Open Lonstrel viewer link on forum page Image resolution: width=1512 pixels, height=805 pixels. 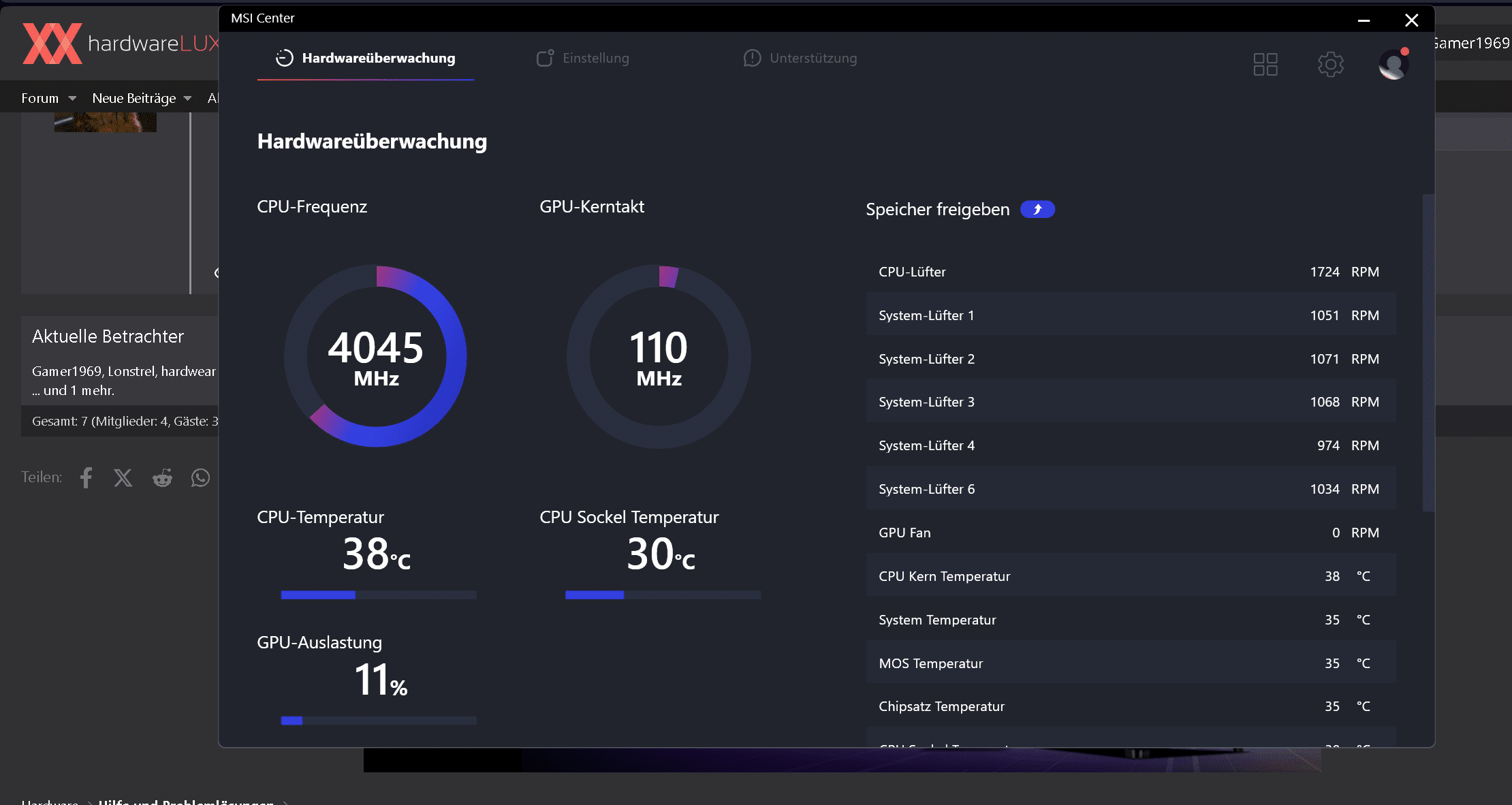131,371
